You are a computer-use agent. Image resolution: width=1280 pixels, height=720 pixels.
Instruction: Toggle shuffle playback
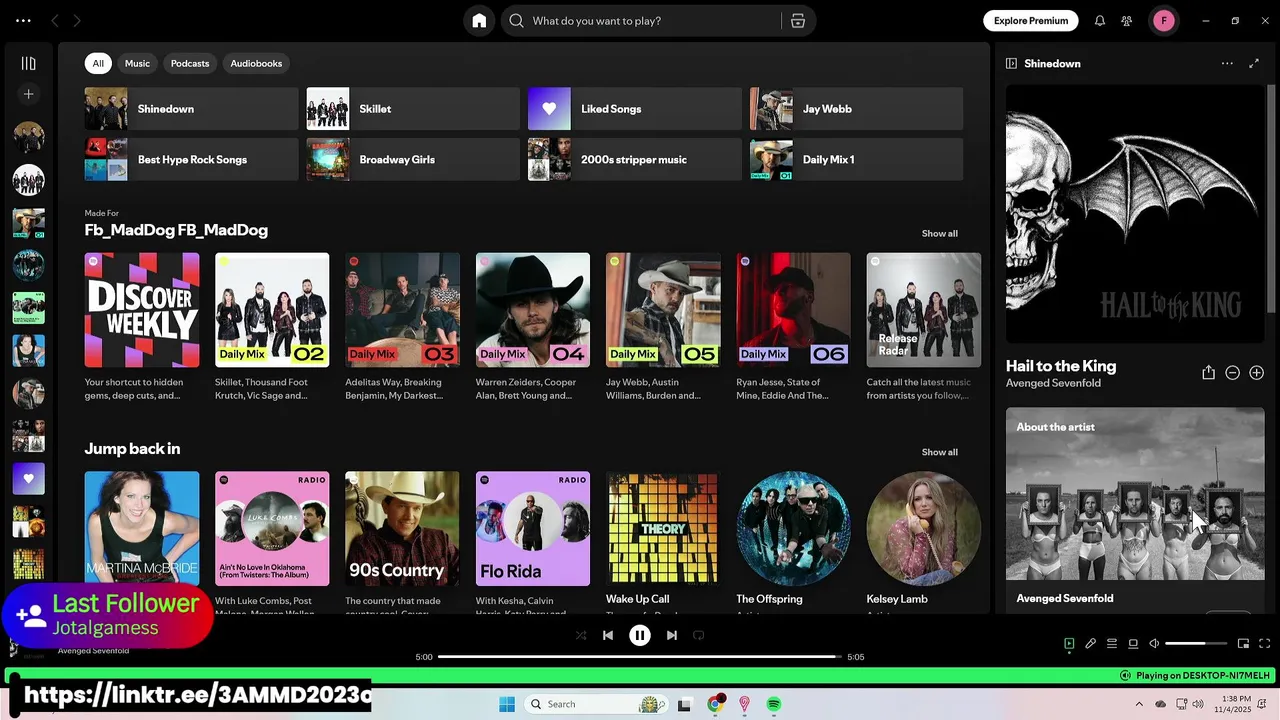click(x=581, y=635)
